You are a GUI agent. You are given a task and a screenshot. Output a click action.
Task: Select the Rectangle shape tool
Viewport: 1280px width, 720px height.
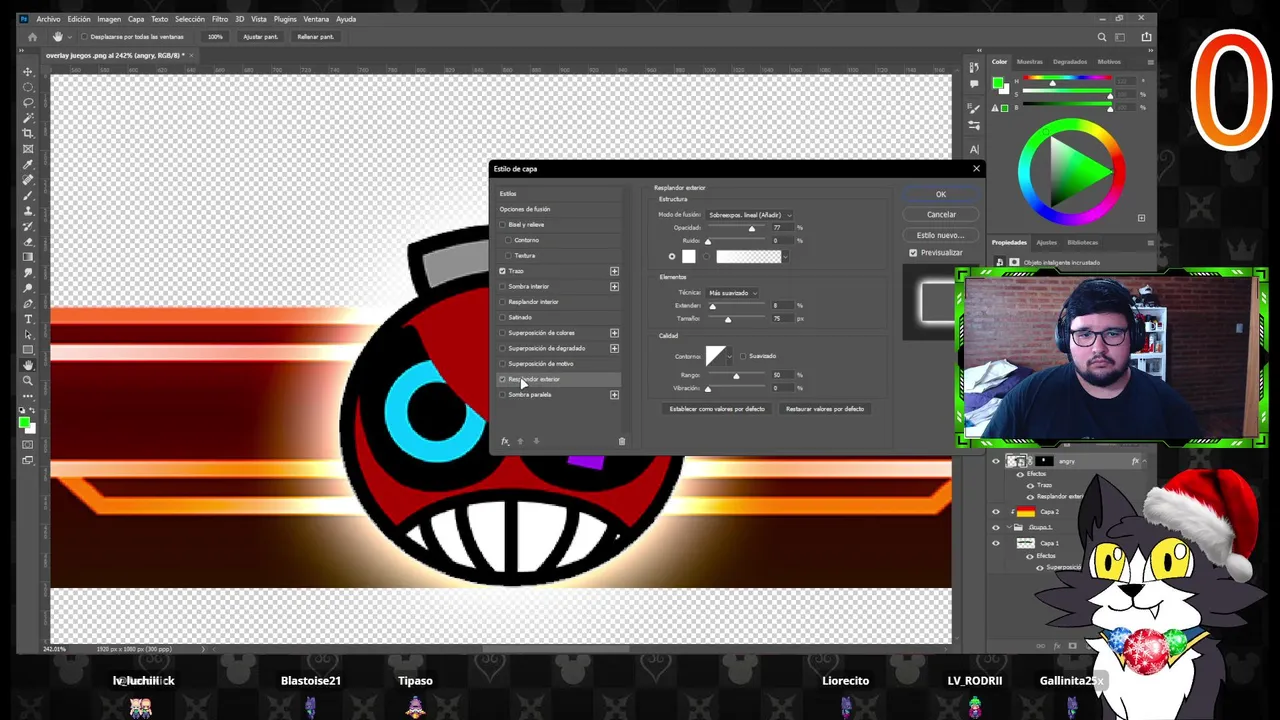[28, 350]
